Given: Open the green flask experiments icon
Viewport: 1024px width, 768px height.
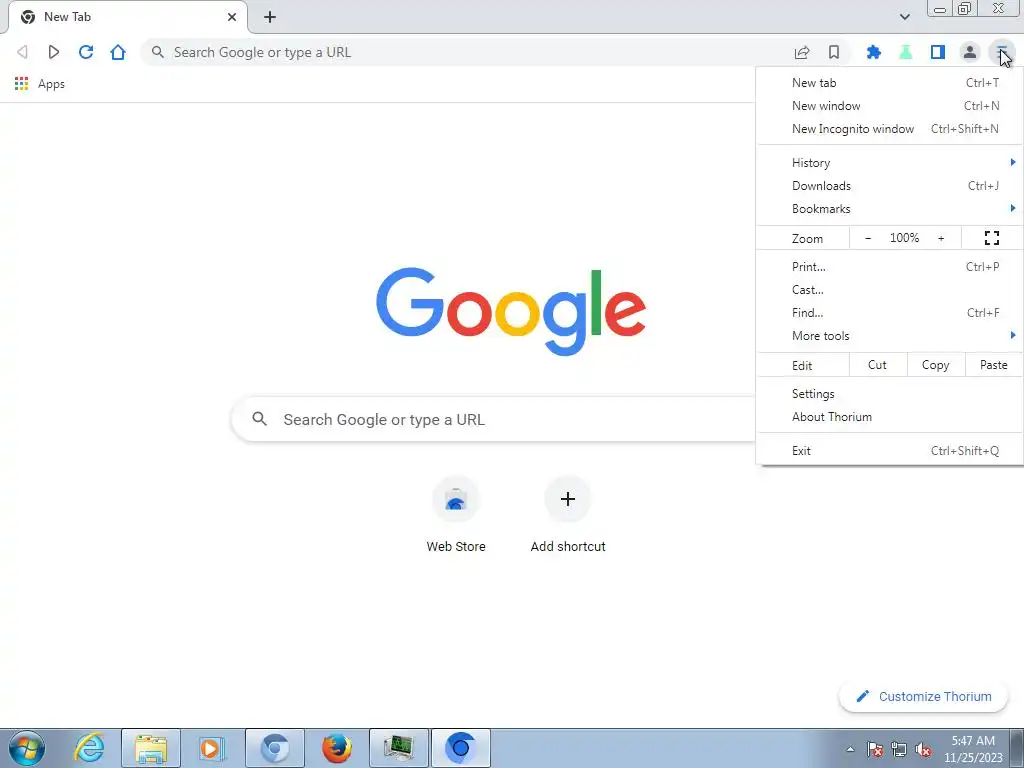Looking at the screenshot, I should [x=905, y=52].
